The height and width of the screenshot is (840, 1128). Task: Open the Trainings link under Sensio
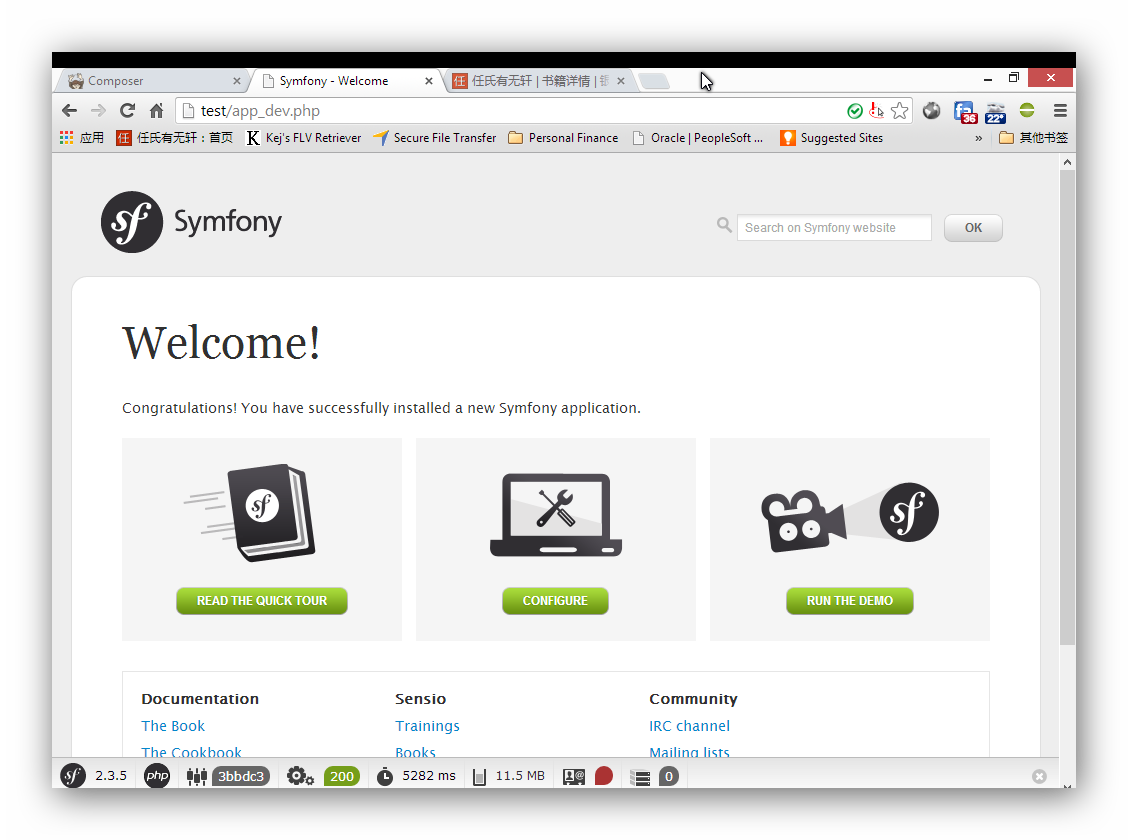point(427,726)
